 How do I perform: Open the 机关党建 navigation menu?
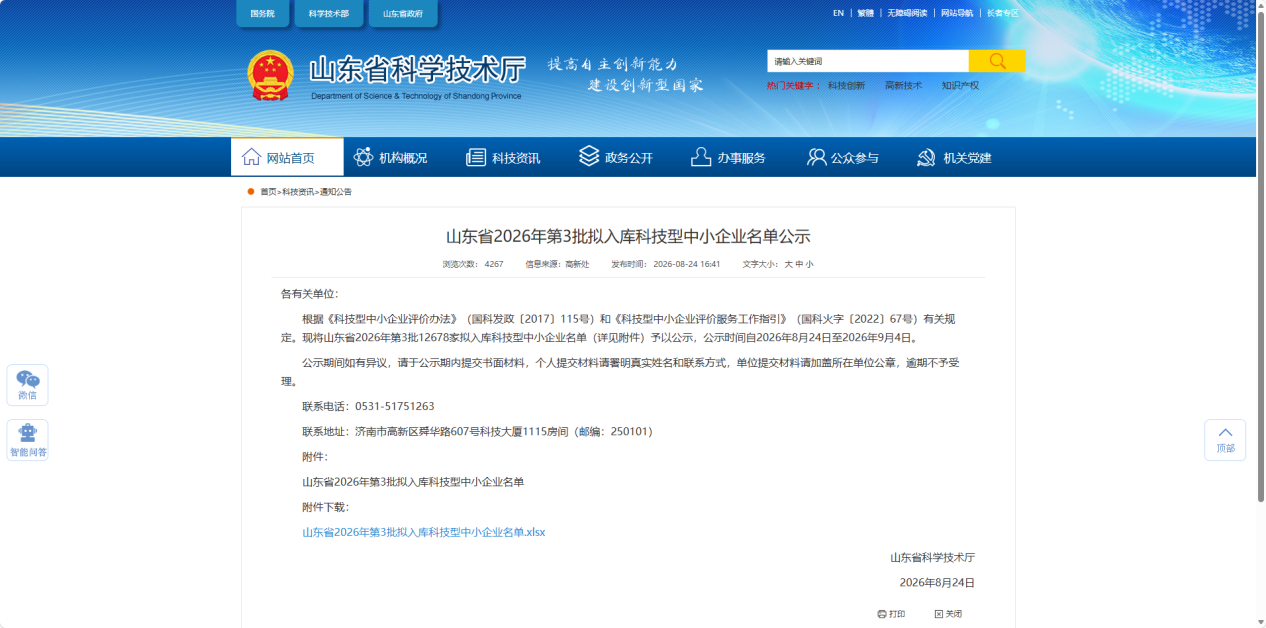955,158
